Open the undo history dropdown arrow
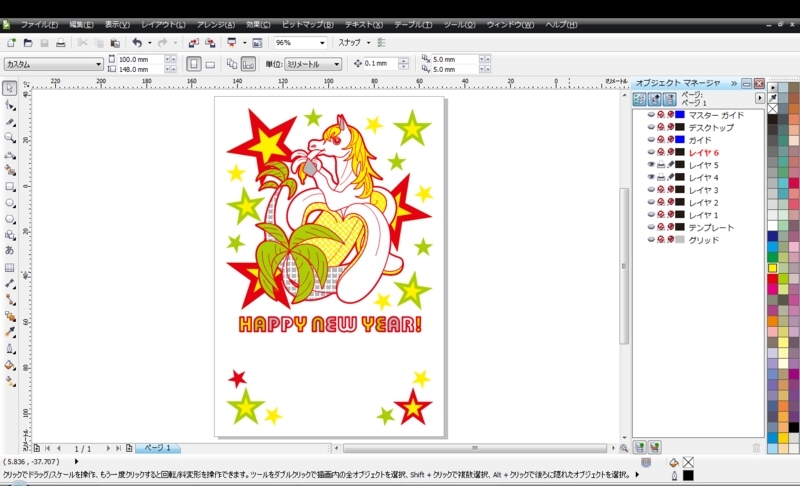Viewport: 800px width, 486px height. [x=149, y=43]
